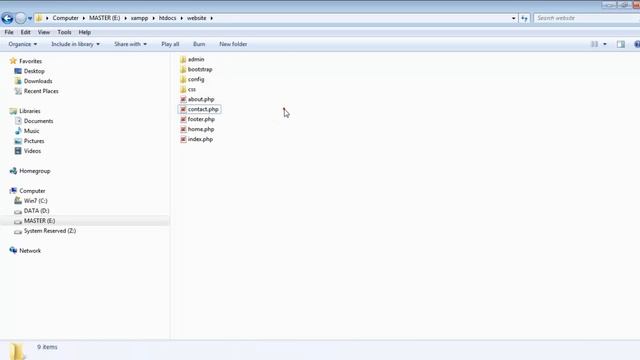Select the config folder icon
Screen dimensions: 640x360
click(183, 80)
